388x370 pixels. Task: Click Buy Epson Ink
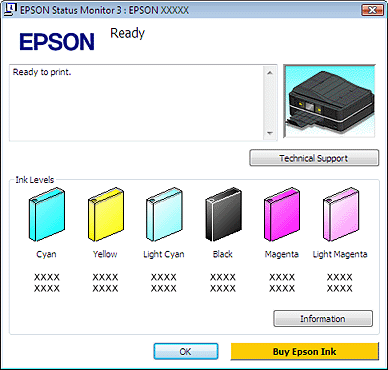point(305,351)
